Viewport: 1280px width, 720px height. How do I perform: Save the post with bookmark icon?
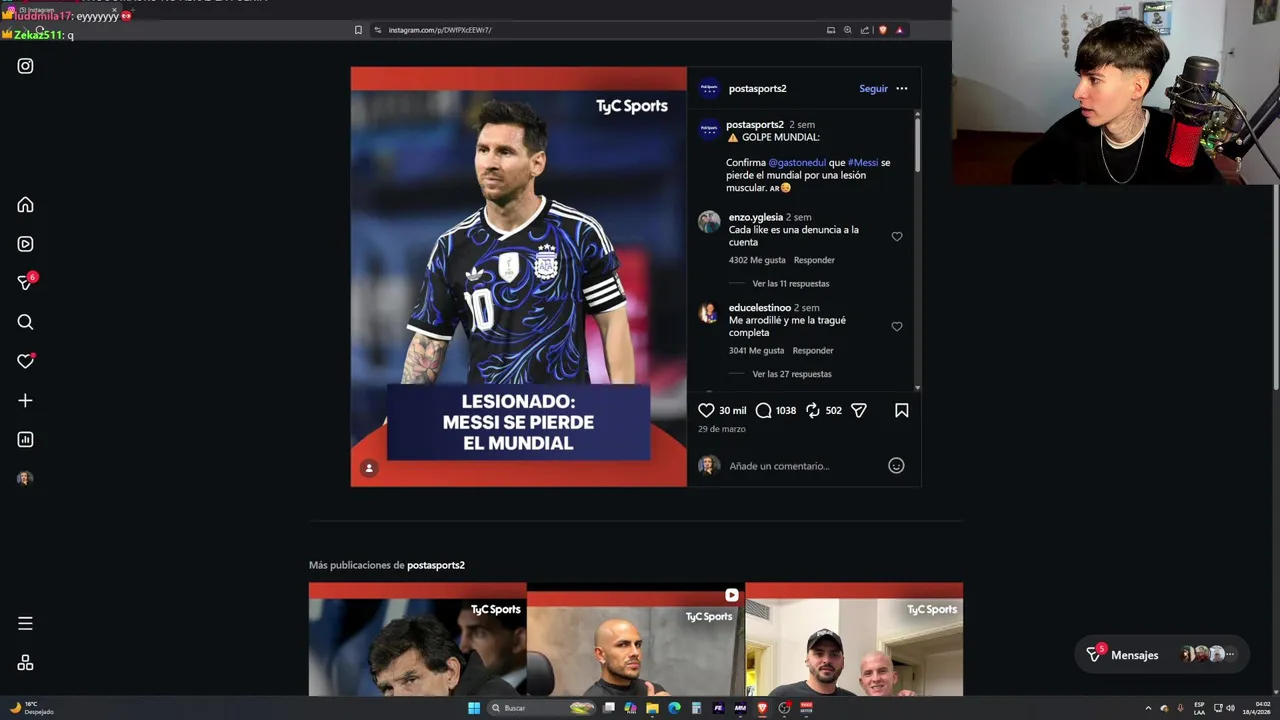pyautogui.click(x=901, y=410)
